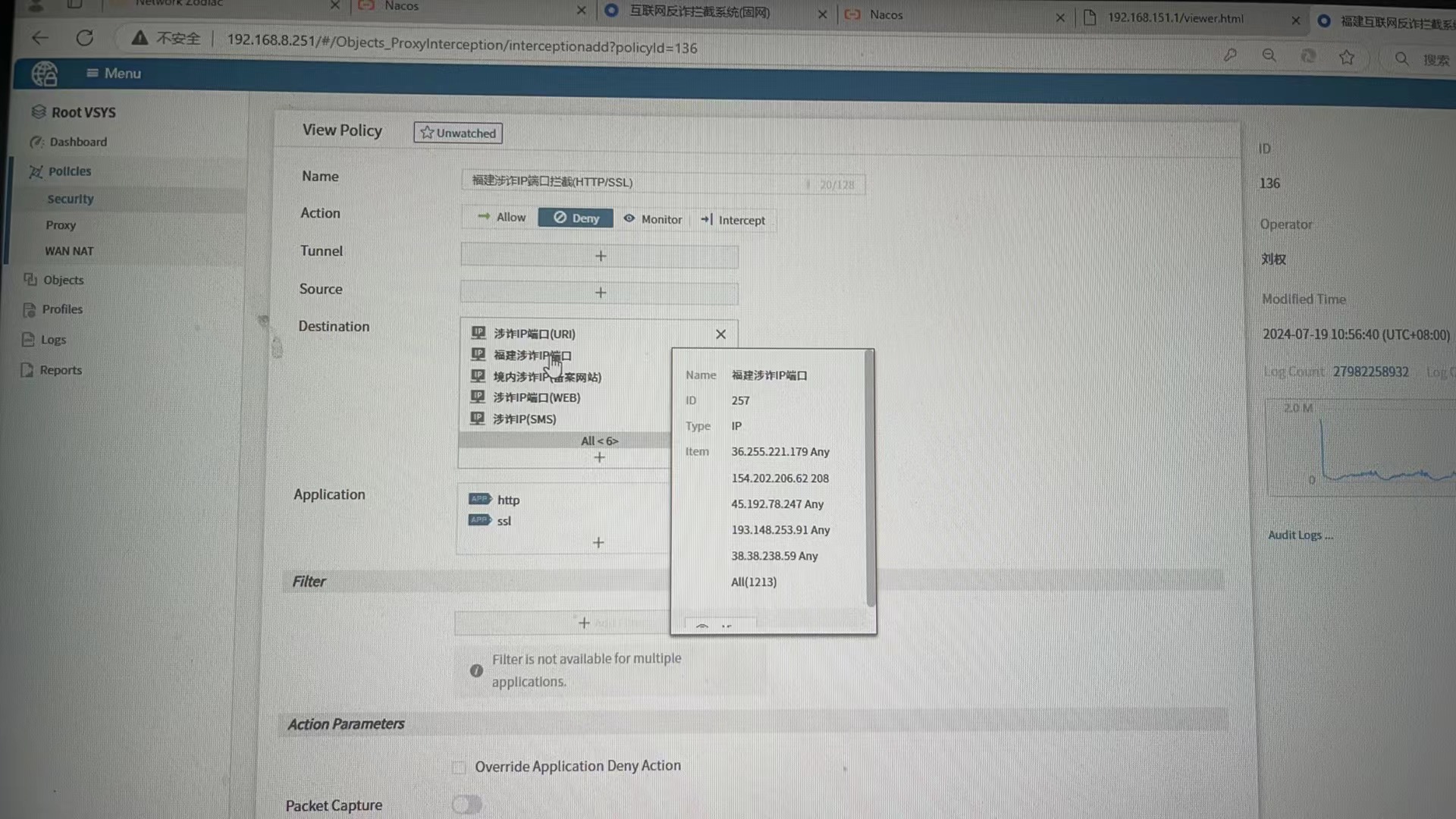Add a Tunnel with the plus row
Viewport: 1456px width, 819px height.
(600, 256)
